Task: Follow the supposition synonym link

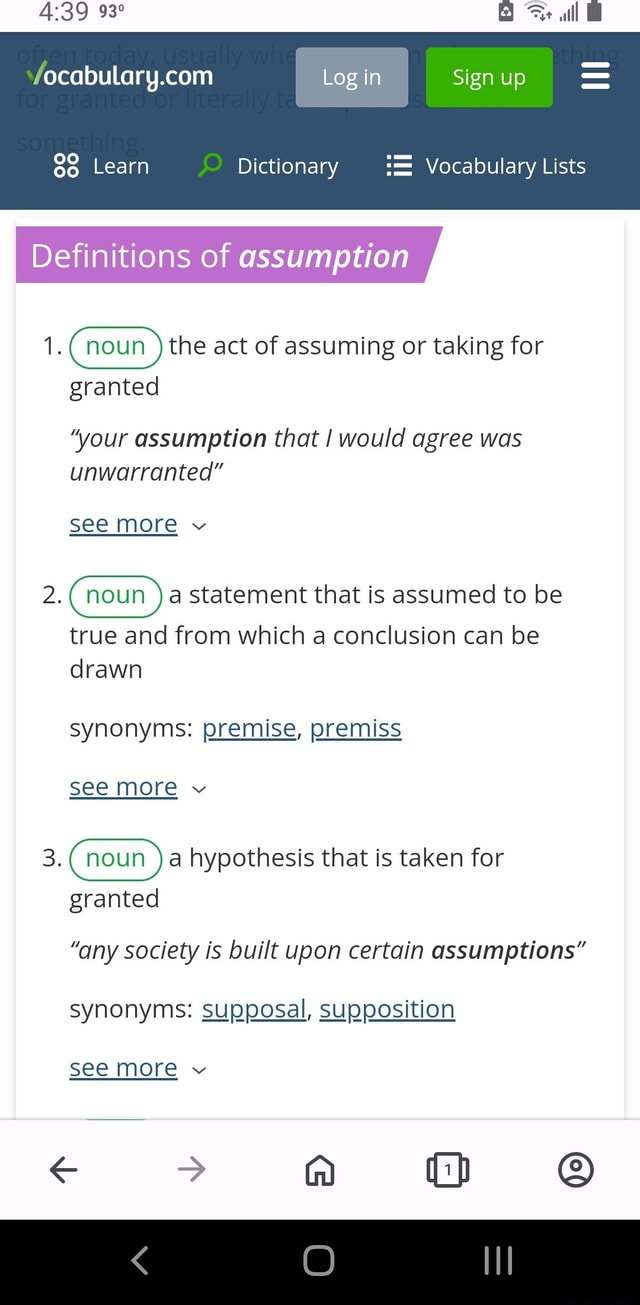Action: pyautogui.click(x=387, y=1010)
